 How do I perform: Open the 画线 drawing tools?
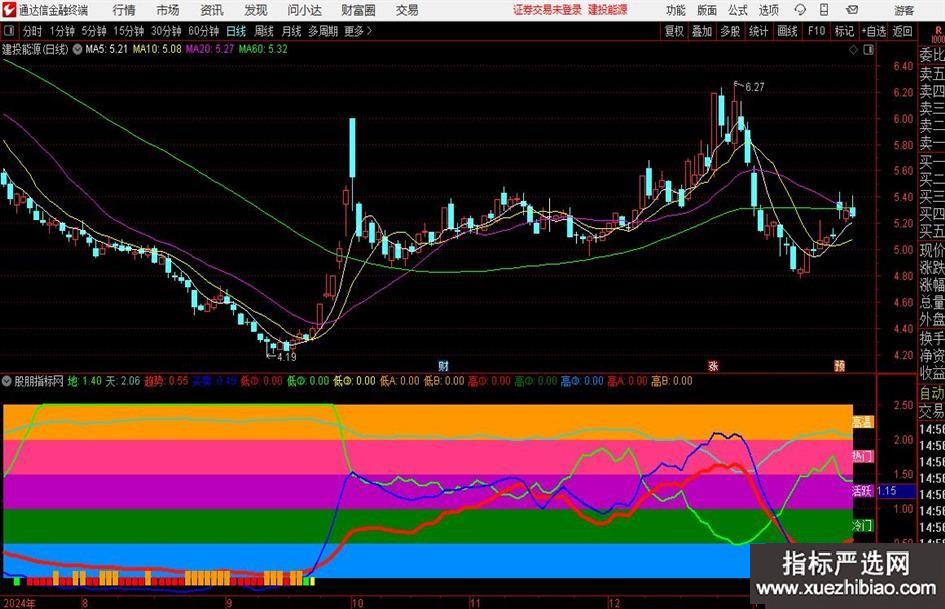pos(787,31)
